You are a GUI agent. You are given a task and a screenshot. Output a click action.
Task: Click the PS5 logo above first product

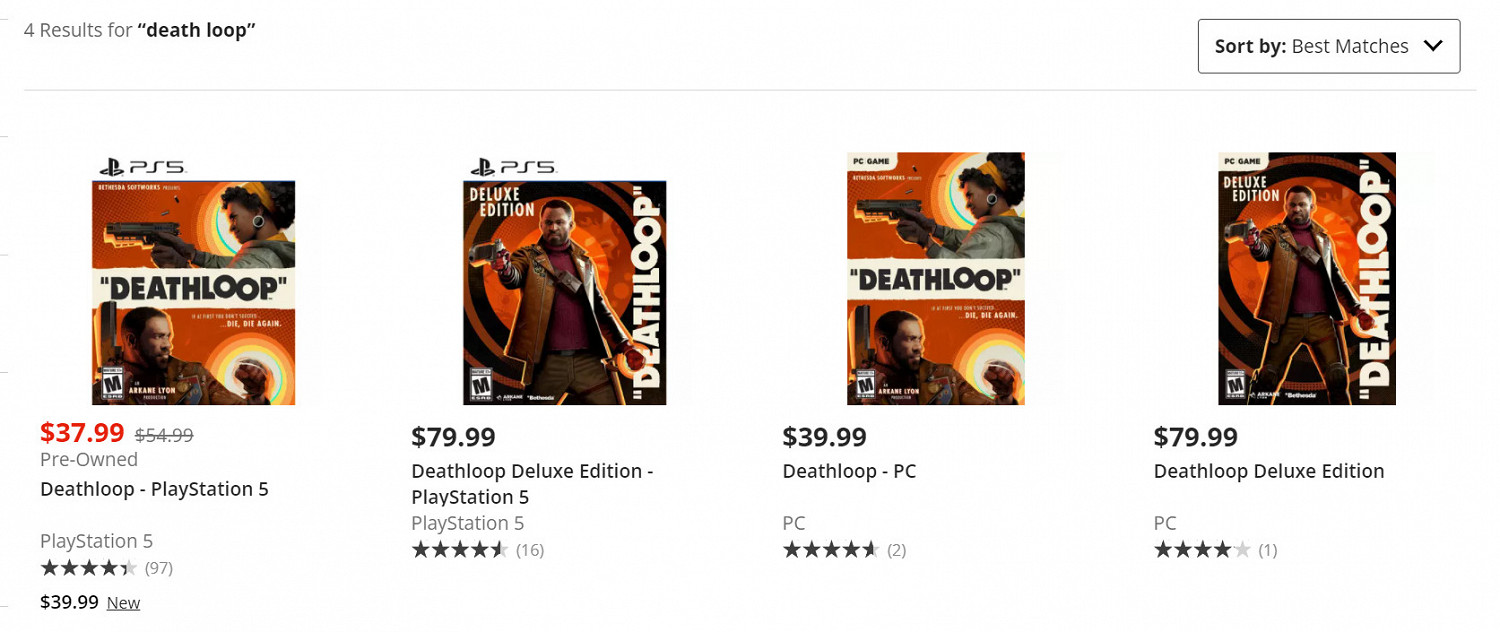tap(141, 167)
